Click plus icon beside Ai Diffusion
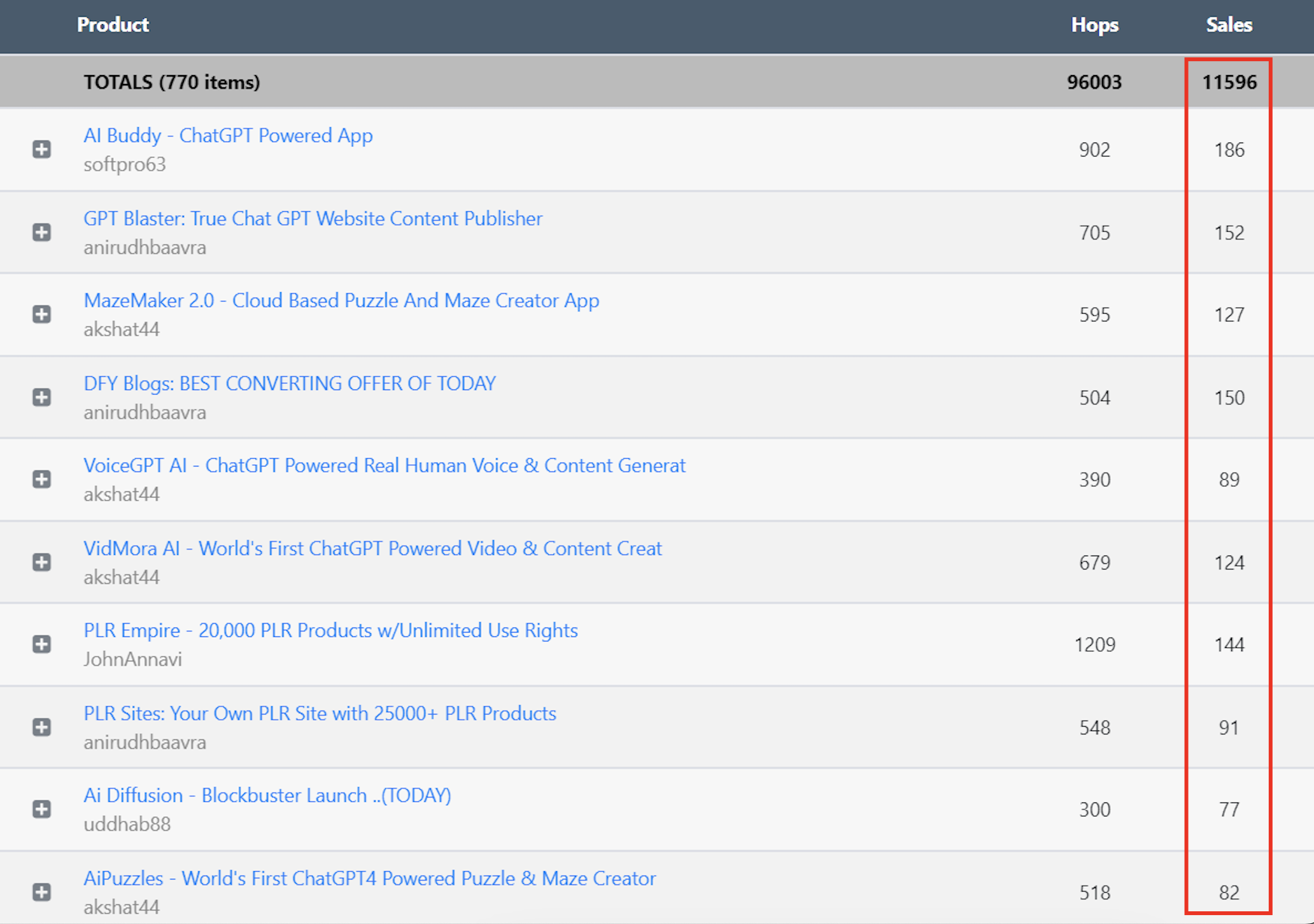This screenshot has height=924, width=1314. coord(42,809)
